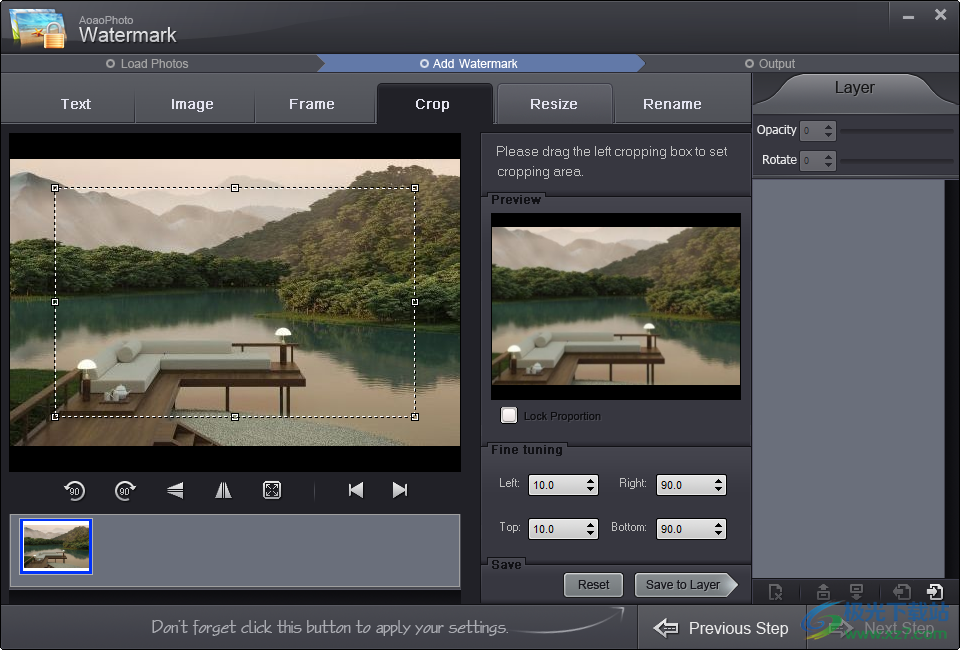Viewport: 960px width, 650px height.
Task: Click the cropped Preview image
Action: point(616,306)
